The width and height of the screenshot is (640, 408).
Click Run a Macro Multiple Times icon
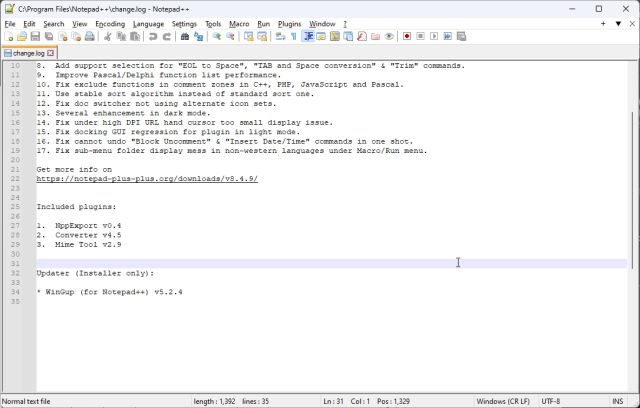pyautogui.click(x=448, y=37)
